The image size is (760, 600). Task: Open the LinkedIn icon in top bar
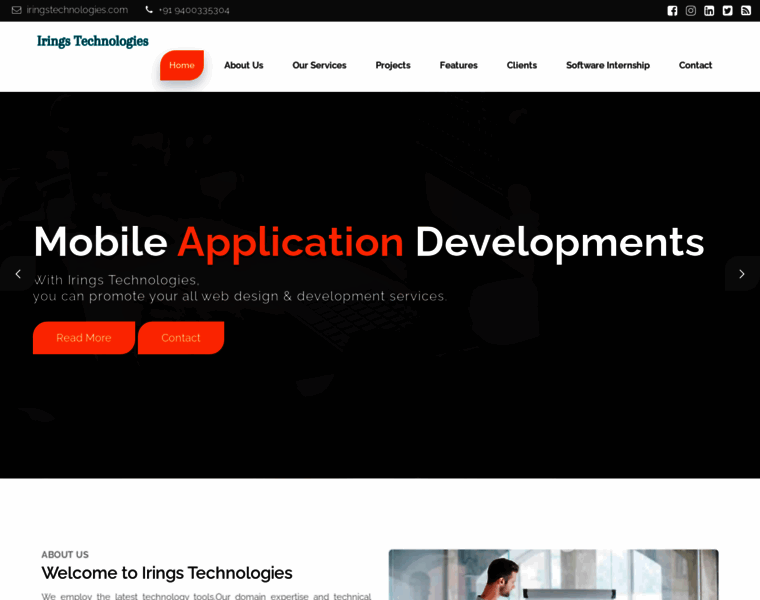tap(709, 11)
